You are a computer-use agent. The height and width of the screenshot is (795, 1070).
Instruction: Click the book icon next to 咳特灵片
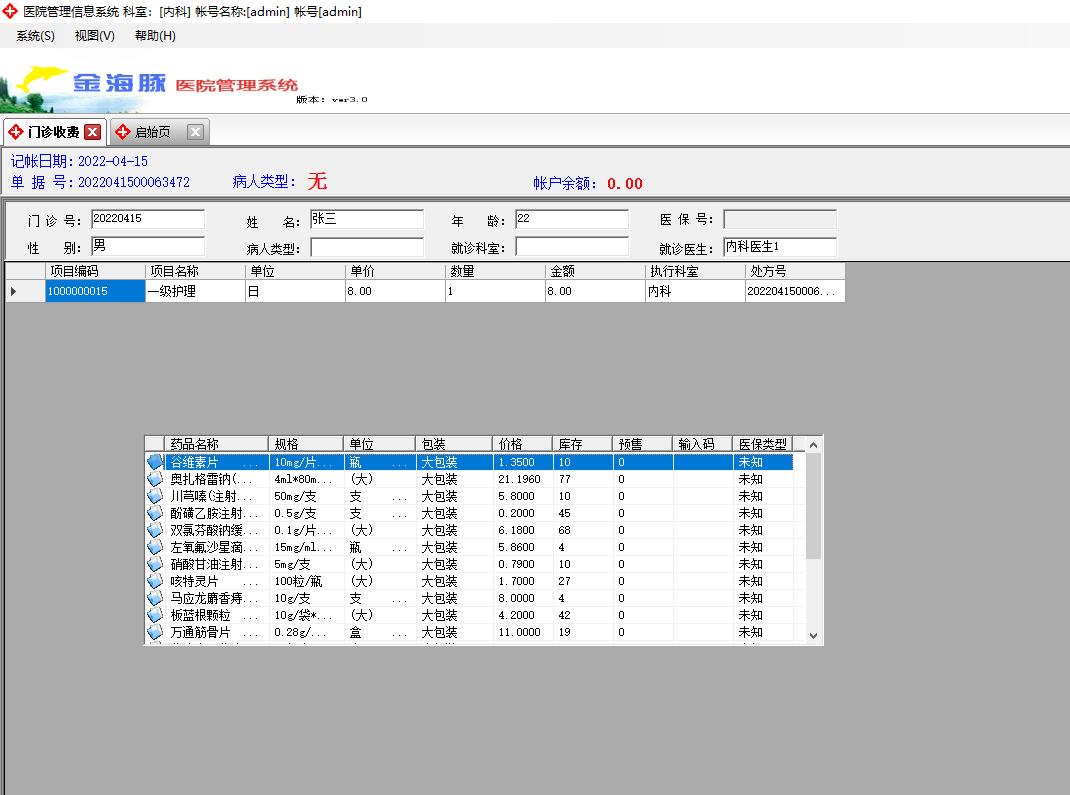pos(155,581)
